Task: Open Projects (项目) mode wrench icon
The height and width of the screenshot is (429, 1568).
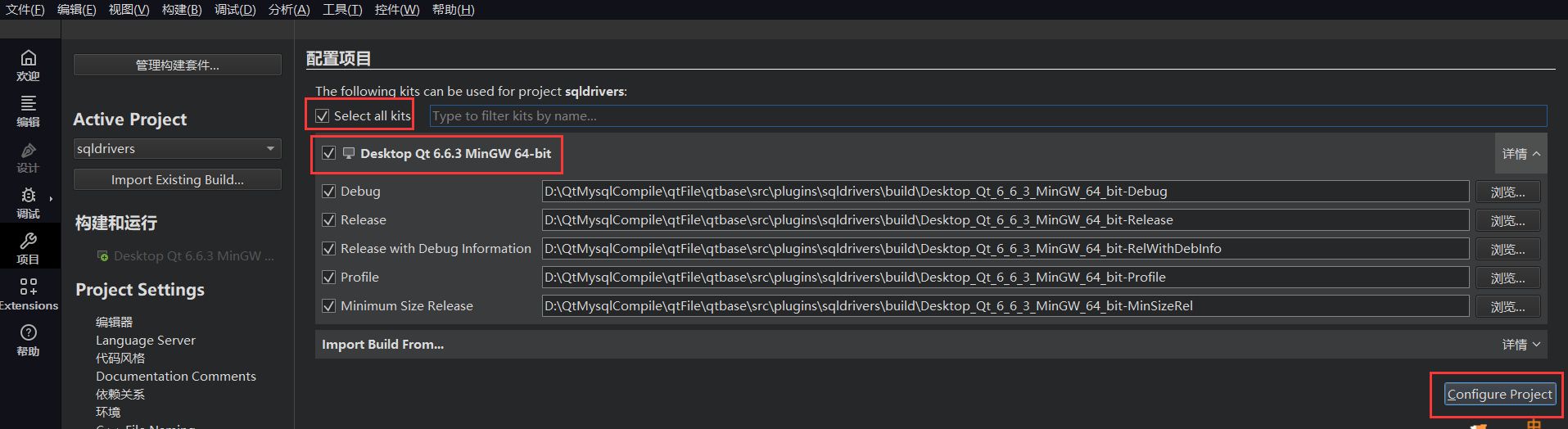Action: pos(29,247)
